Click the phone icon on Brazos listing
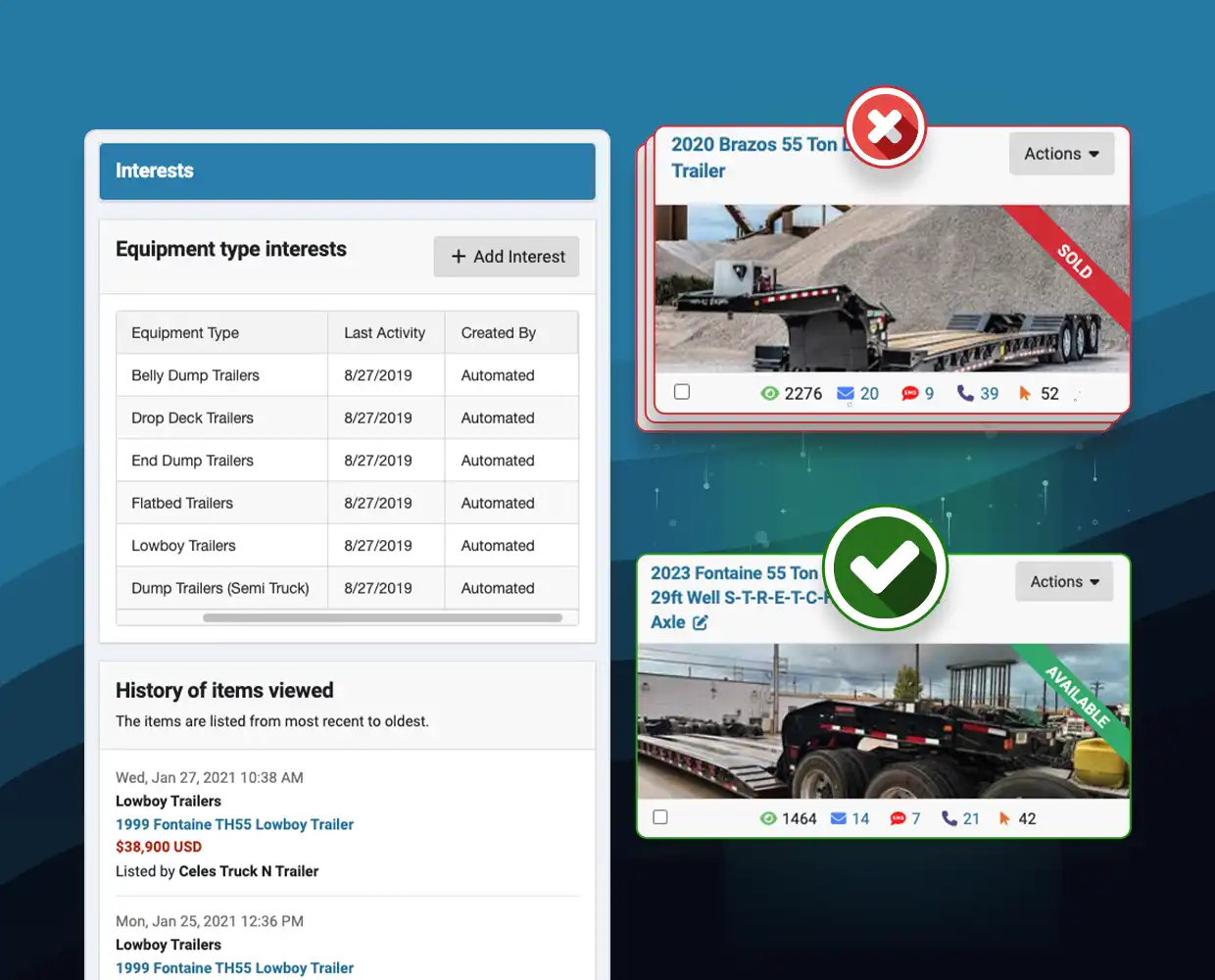 point(965,393)
